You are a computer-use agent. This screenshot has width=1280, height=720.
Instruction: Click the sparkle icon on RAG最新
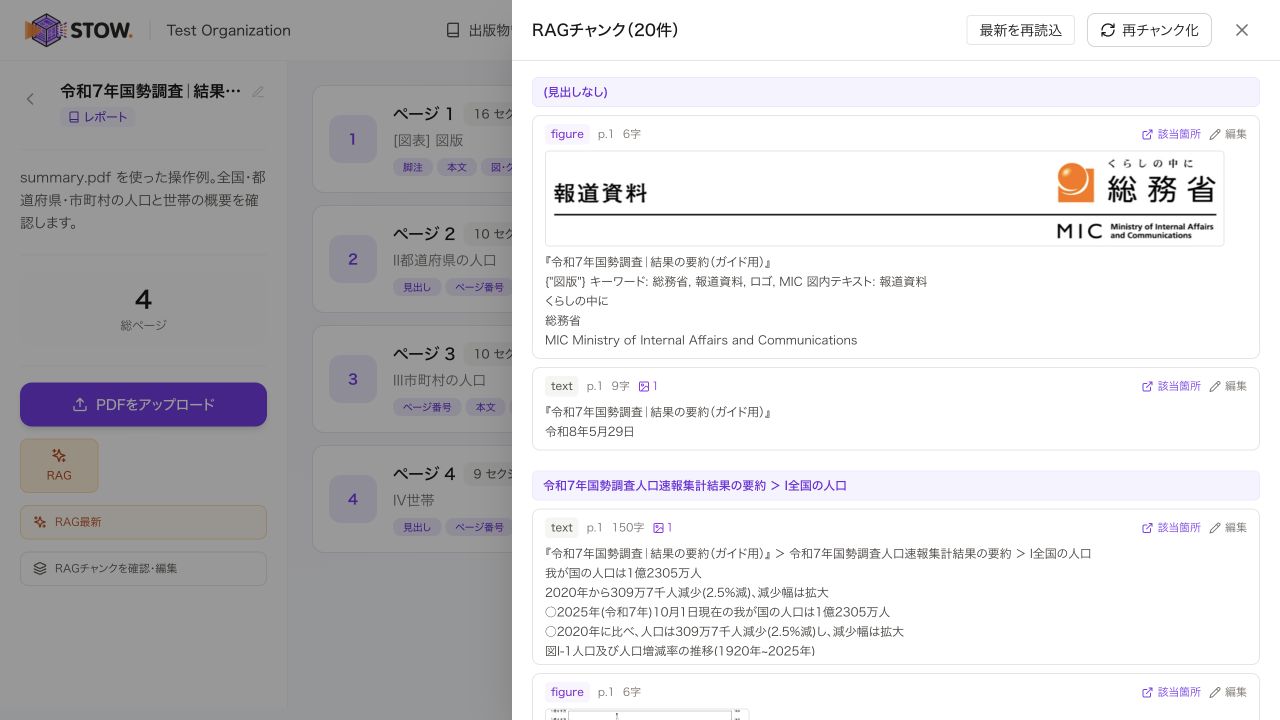pos(40,522)
